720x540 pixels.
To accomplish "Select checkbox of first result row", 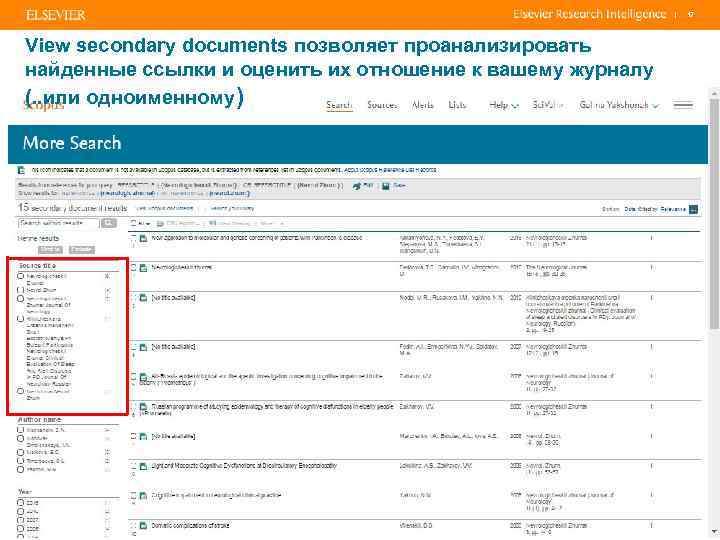I will click(134, 238).
